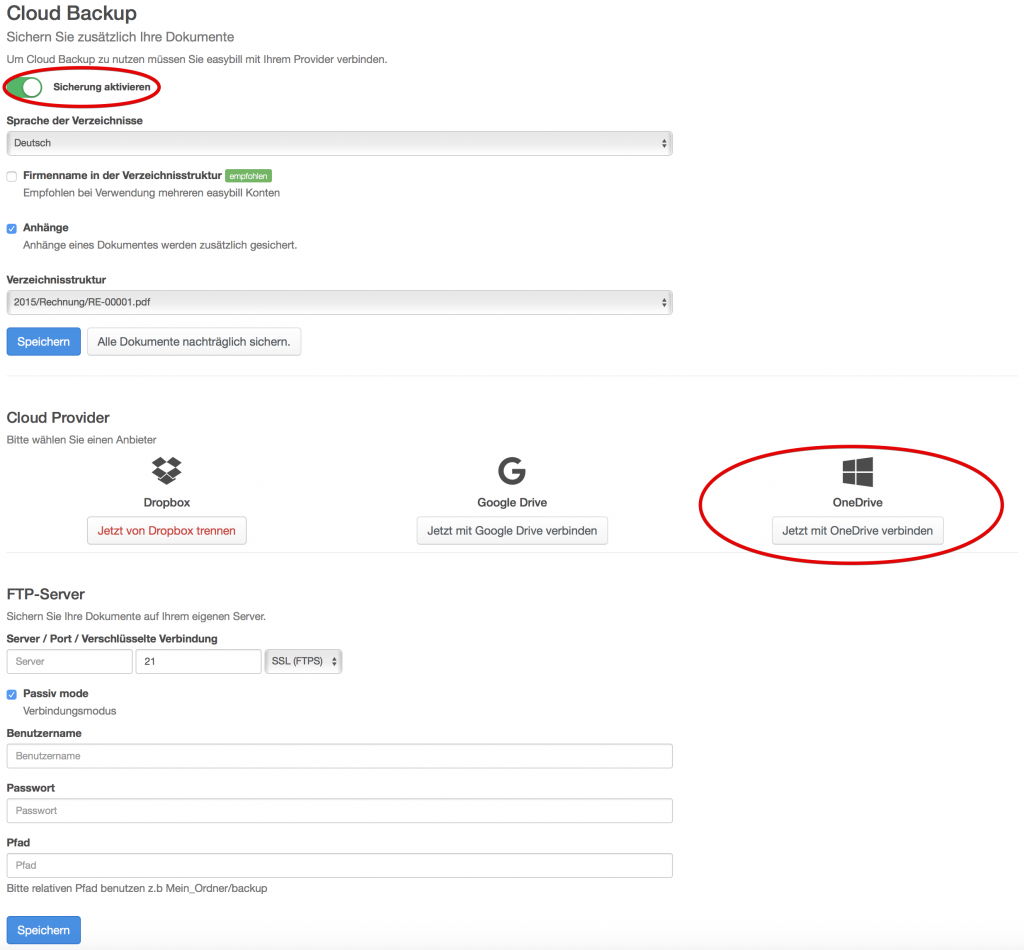The height and width of the screenshot is (950, 1024).
Task: Focus the Server input field
Action: 70,661
